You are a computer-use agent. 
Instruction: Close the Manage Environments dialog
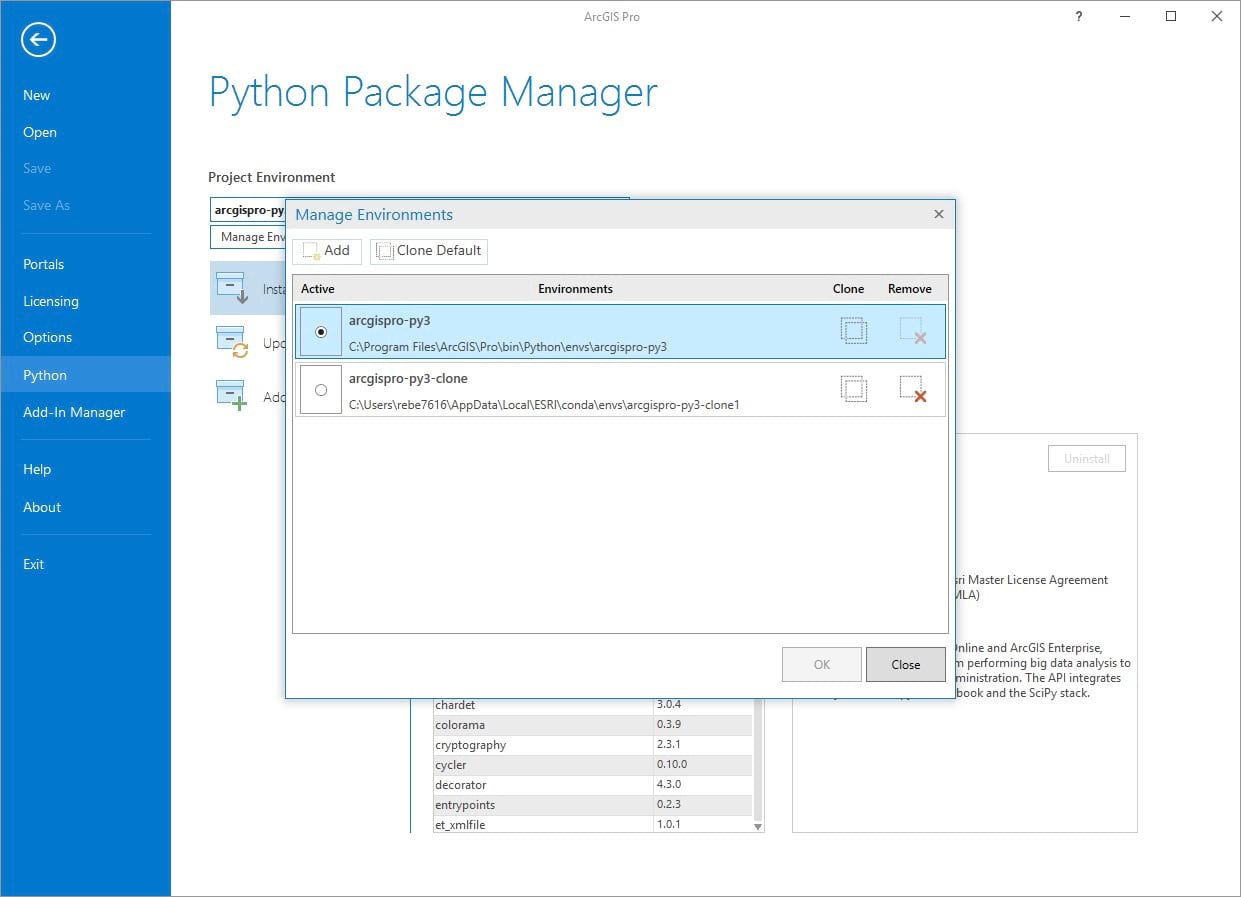pos(905,664)
